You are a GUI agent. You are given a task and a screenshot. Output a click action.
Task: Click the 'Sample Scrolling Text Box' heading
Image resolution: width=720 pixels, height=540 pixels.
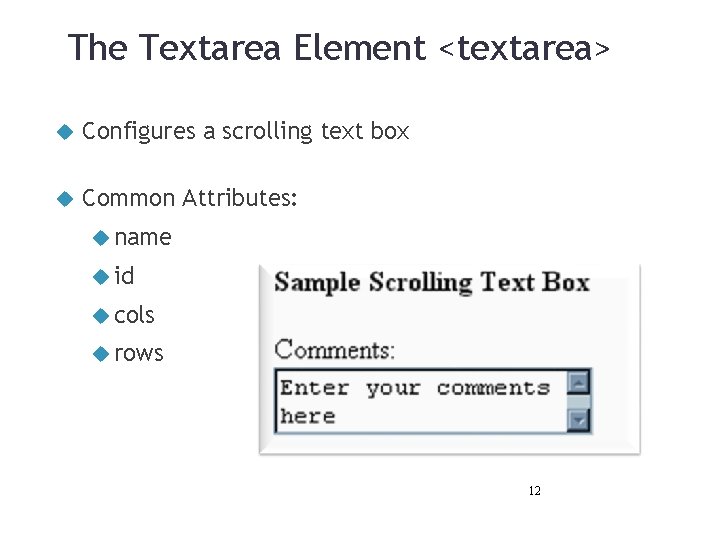(432, 282)
